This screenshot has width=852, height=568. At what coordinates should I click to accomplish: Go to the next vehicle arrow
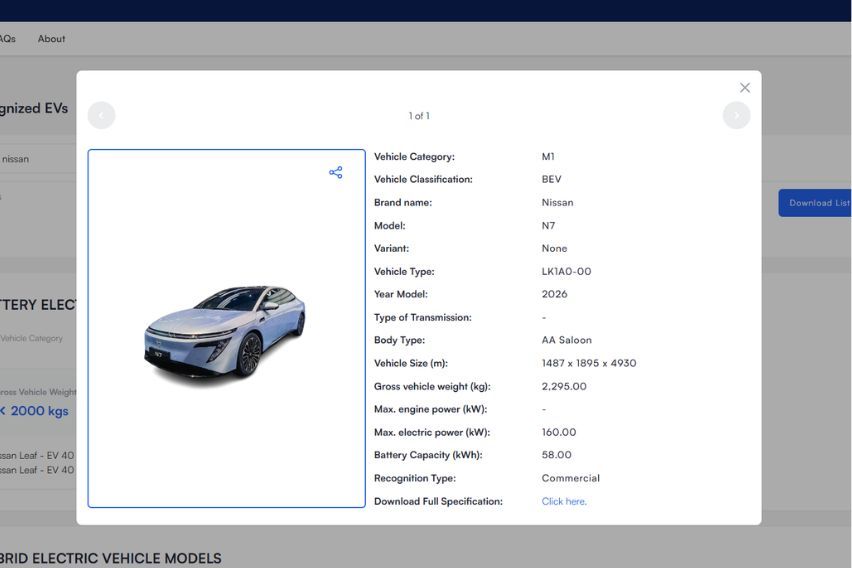736,115
